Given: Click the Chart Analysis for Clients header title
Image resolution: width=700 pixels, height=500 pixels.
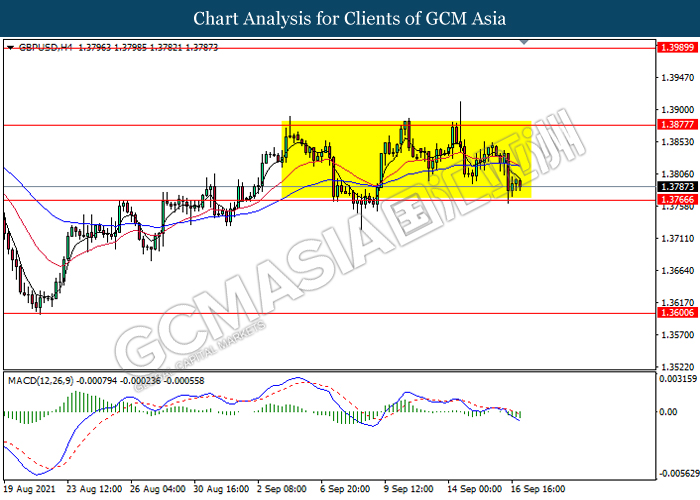Looking at the screenshot, I should coord(350,19).
